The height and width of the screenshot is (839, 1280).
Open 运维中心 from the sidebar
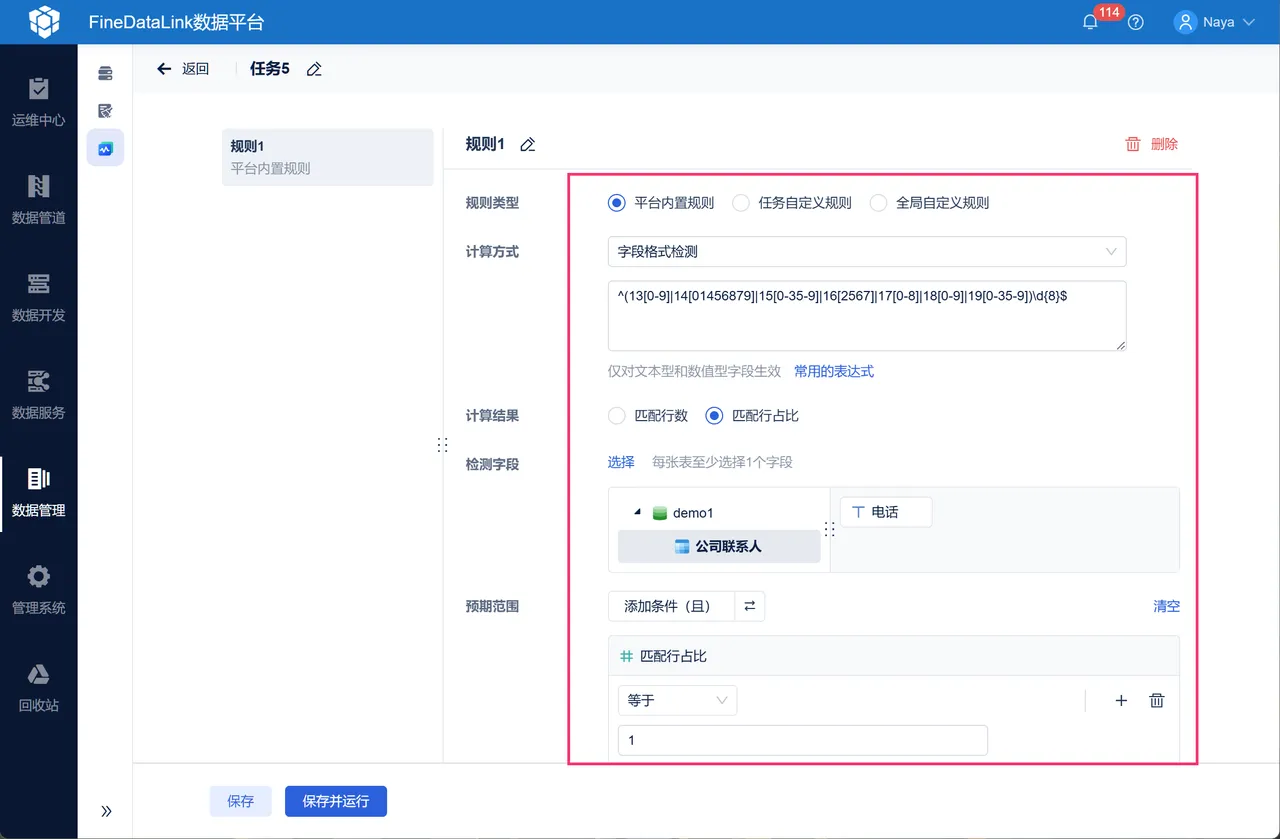click(38, 102)
